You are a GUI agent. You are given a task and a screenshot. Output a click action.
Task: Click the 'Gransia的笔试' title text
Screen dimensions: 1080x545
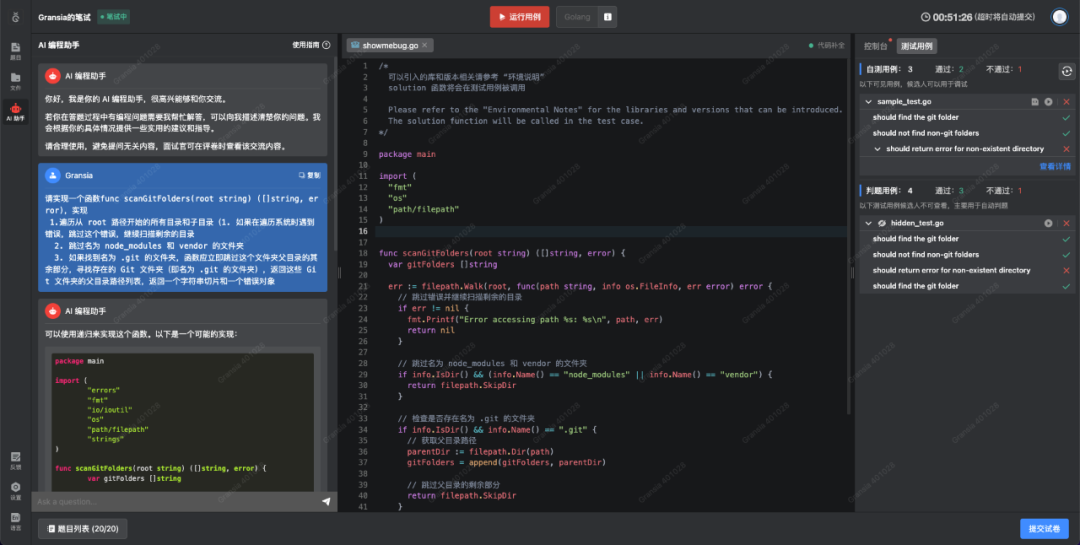click(64, 17)
